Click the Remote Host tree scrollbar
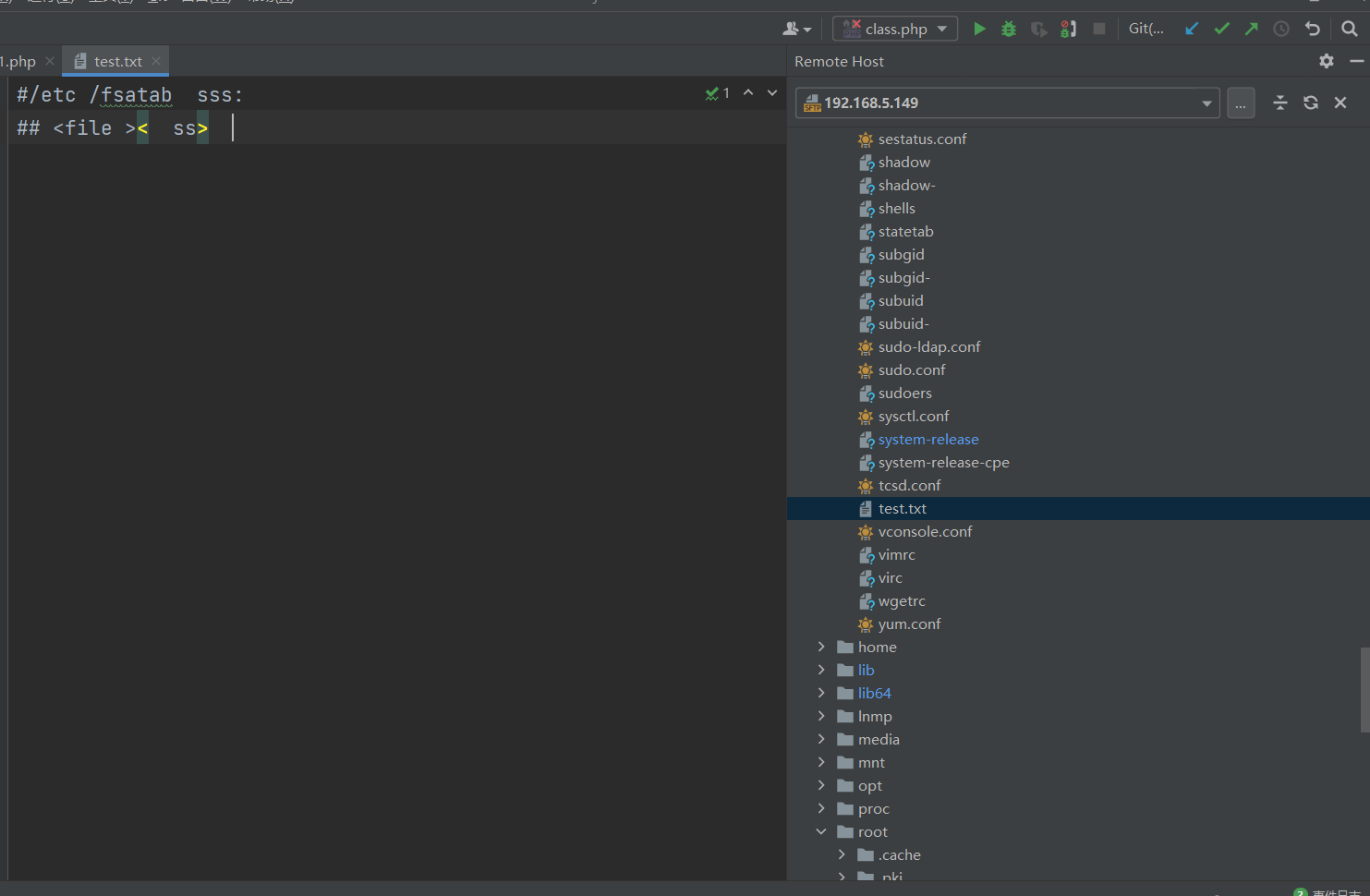This screenshot has width=1370, height=896. 1365,689
